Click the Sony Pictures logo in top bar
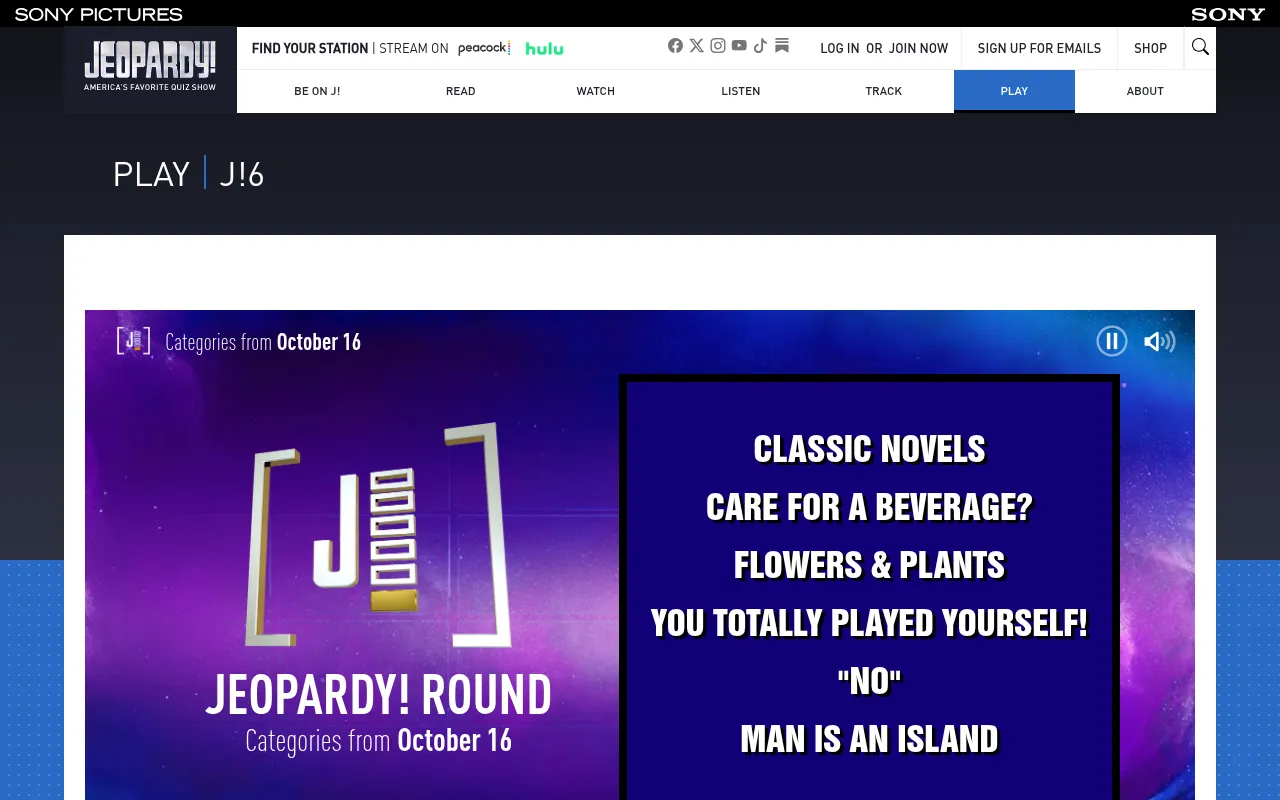The width and height of the screenshot is (1280, 800). coord(98,14)
